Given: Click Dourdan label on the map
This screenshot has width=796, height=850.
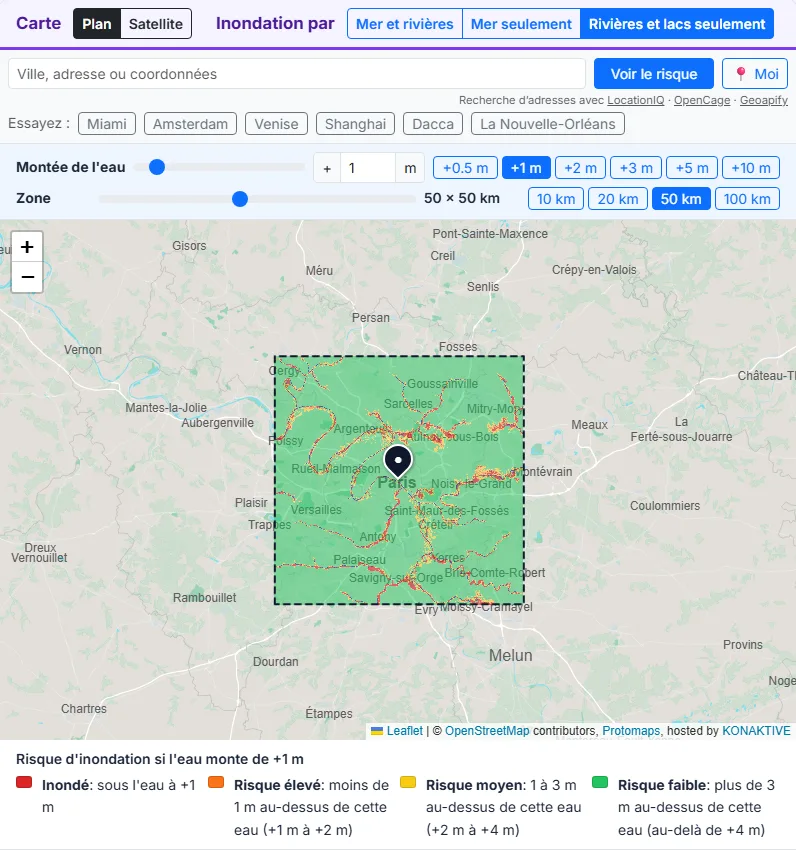Looking at the screenshot, I should point(275,661).
